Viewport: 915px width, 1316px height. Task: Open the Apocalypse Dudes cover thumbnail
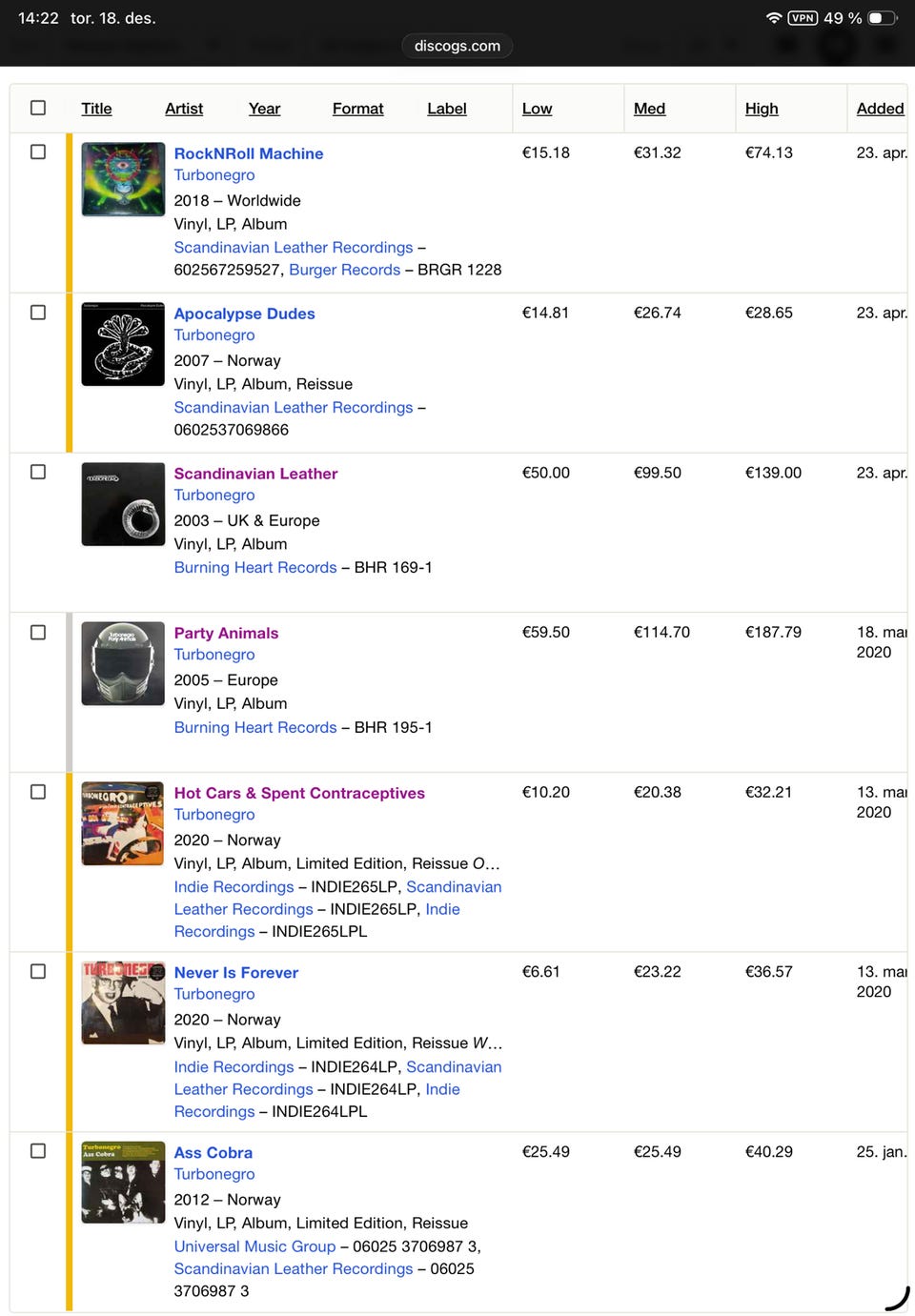[x=123, y=344]
